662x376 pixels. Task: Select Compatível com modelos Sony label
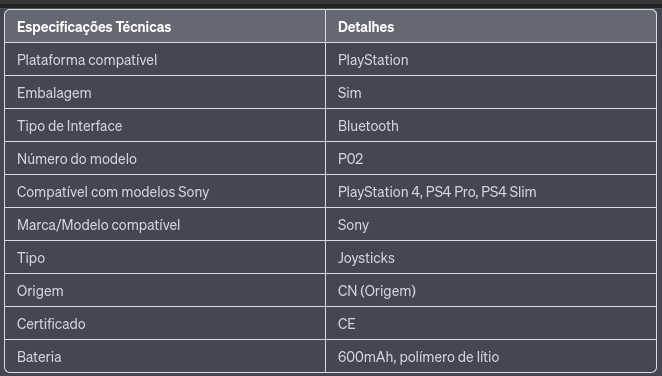coord(165,192)
